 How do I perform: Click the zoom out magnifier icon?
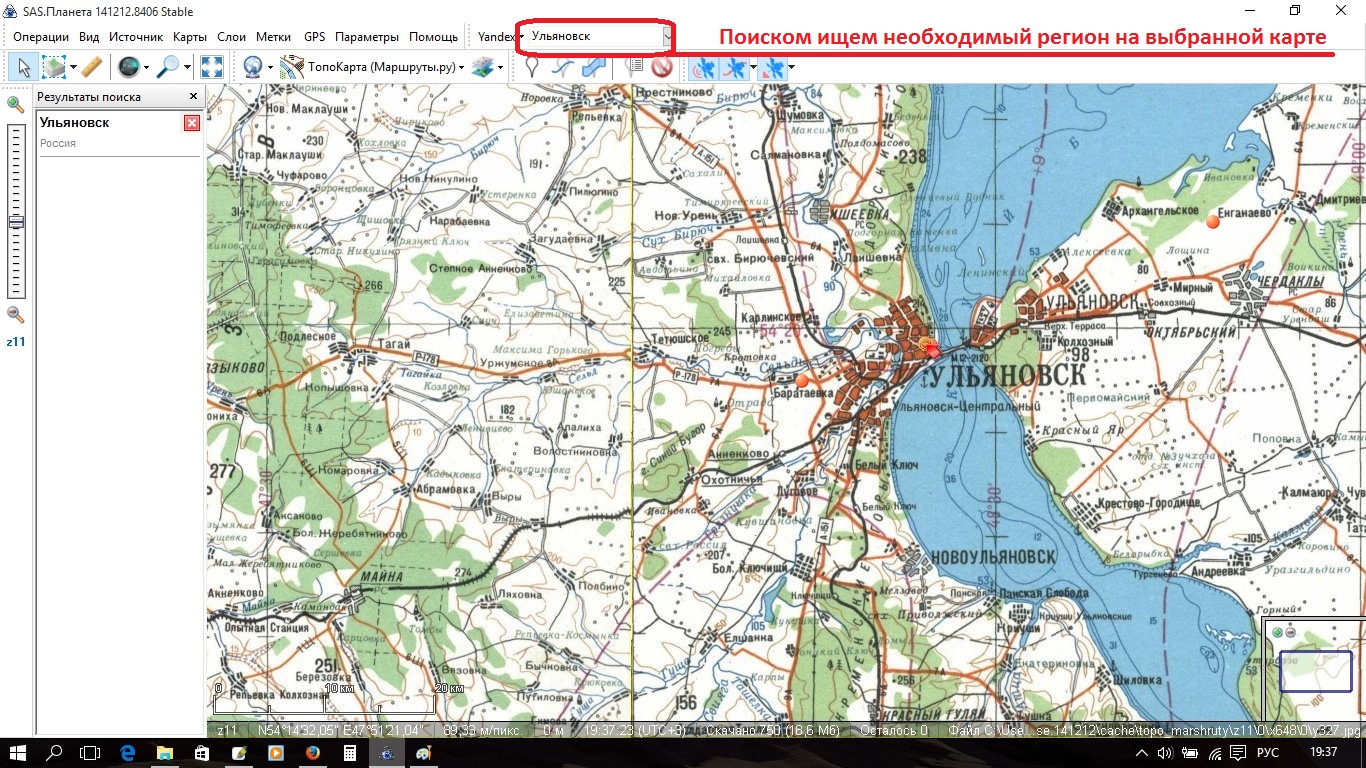click(15, 314)
